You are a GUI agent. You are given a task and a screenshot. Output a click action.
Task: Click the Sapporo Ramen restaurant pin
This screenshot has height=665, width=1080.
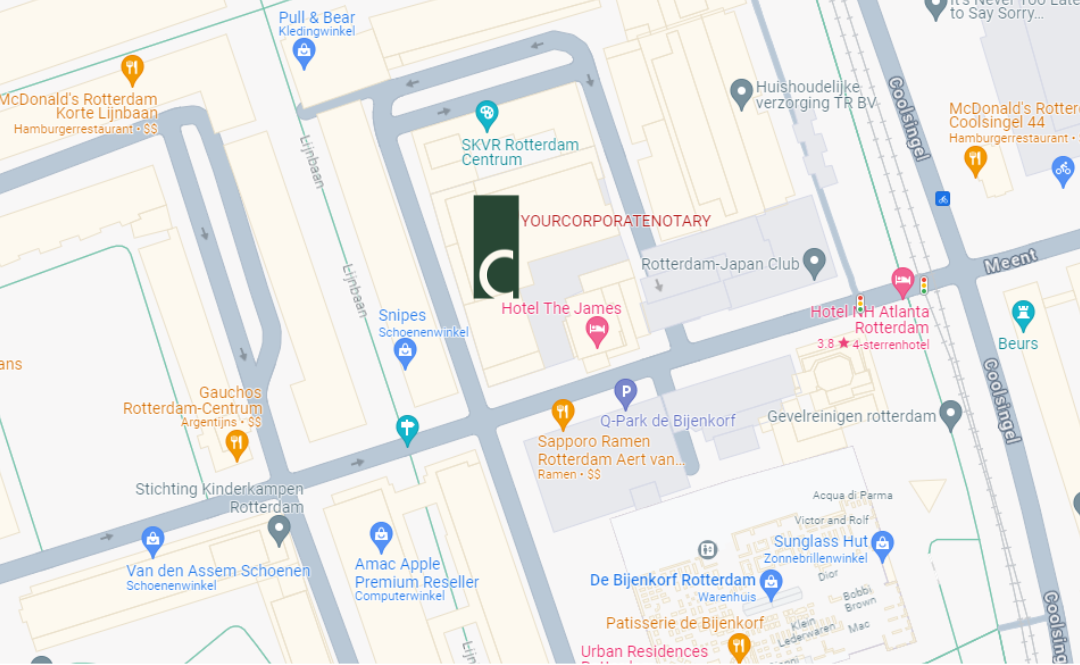click(x=563, y=415)
